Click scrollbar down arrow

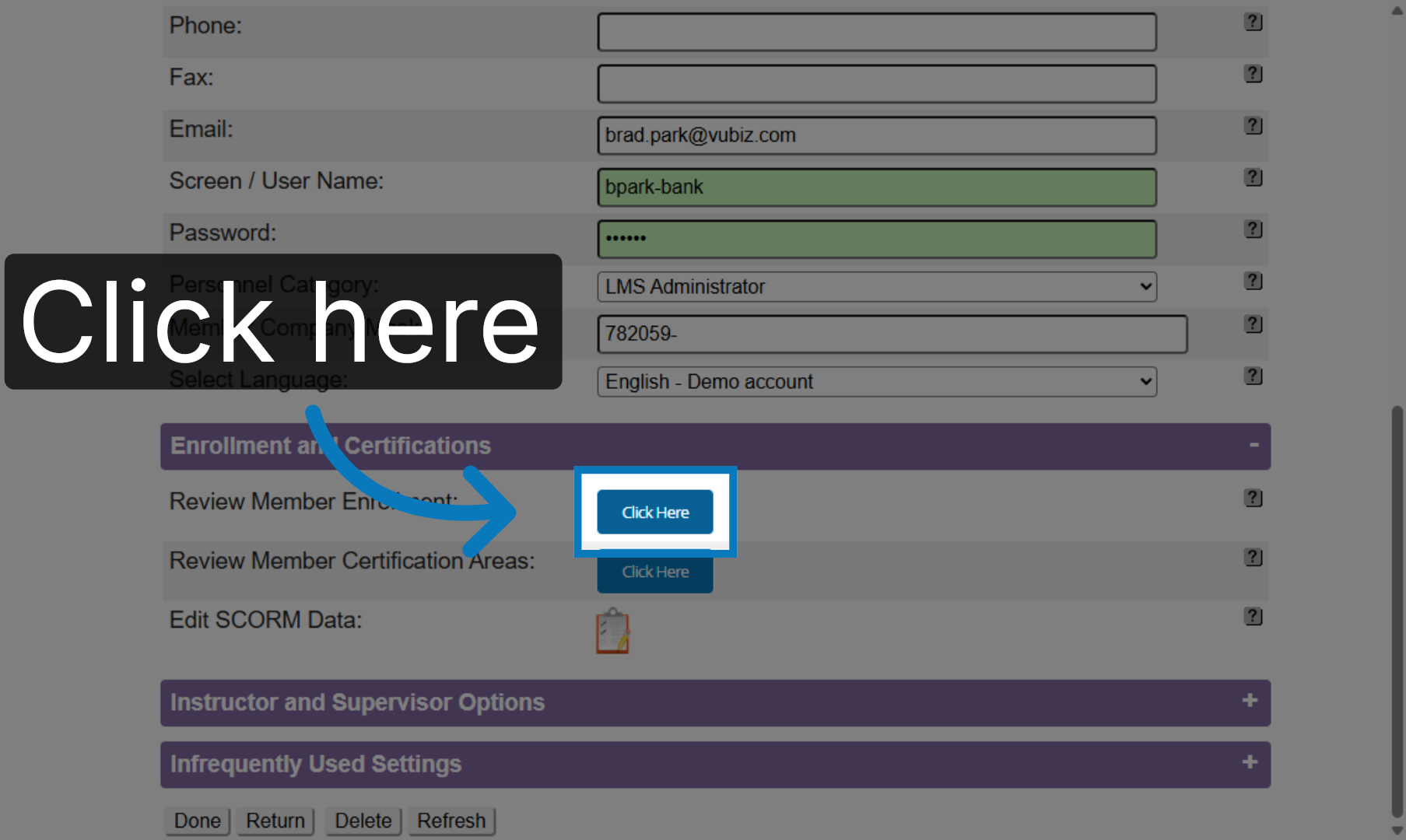[1397, 831]
